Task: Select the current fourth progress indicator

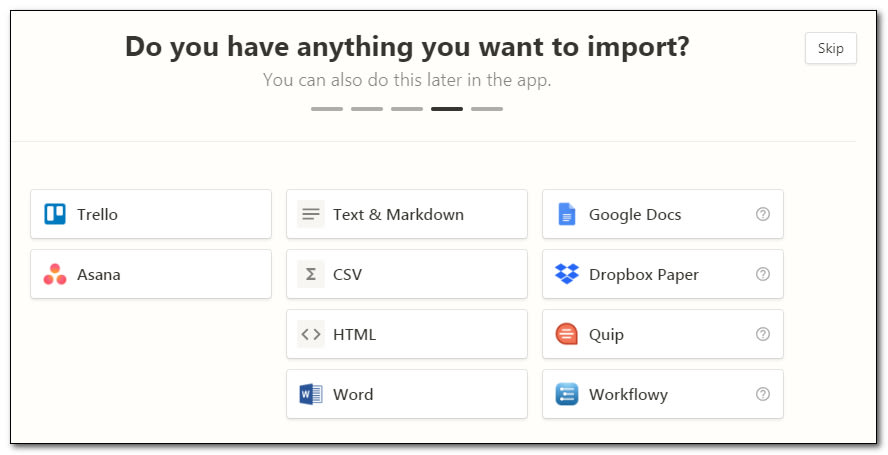Action: pos(447,109)
